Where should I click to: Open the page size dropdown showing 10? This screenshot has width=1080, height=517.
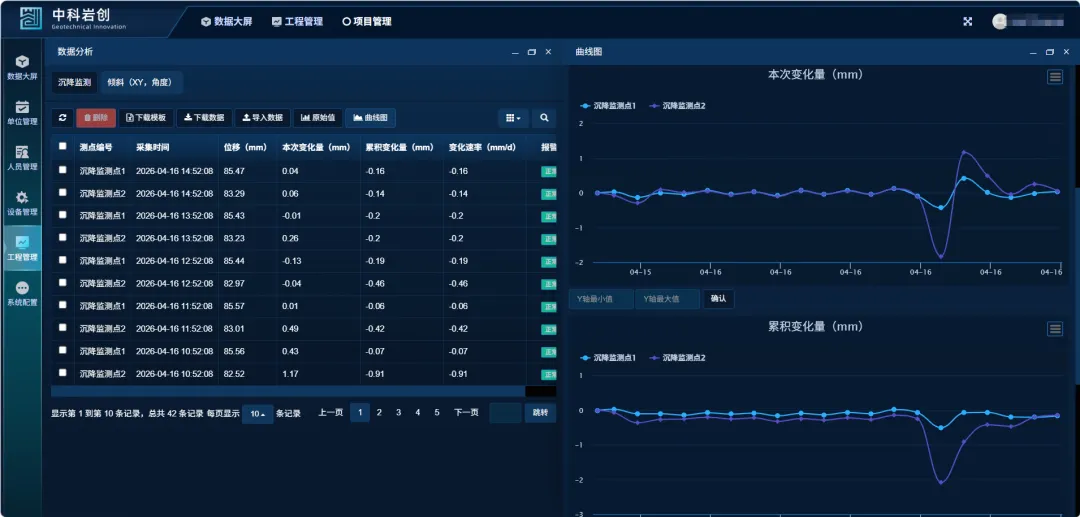[257, 413]
